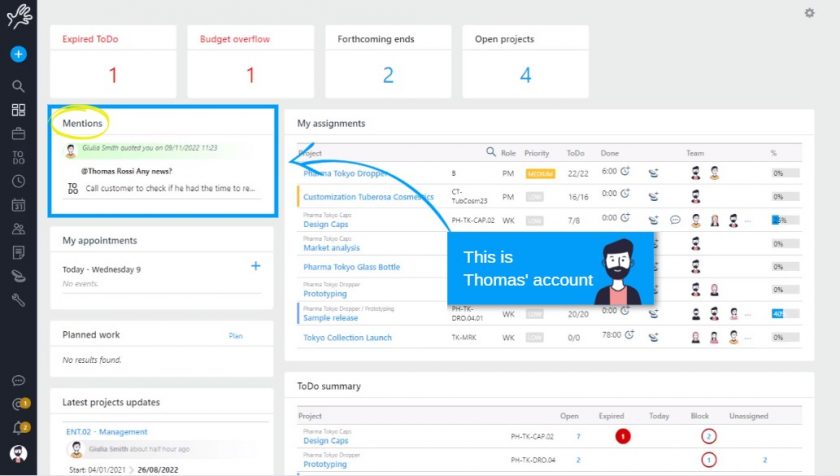Open the tools wrench icon in sidebar
Image resolution: width=840 pixels, height=476 pixels.
point(18,300)
